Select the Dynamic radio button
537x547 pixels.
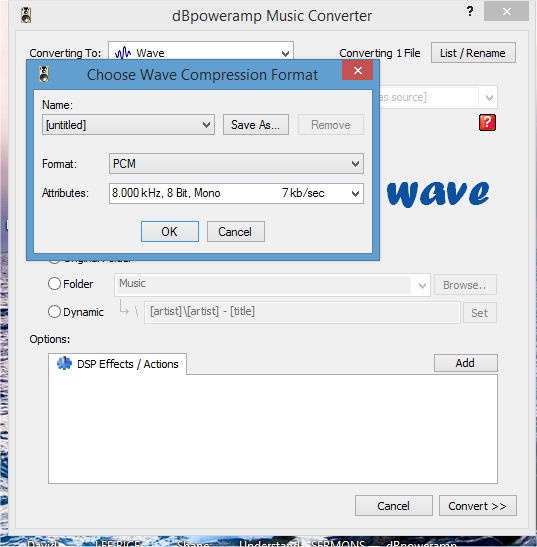click(x=54, y=312)
